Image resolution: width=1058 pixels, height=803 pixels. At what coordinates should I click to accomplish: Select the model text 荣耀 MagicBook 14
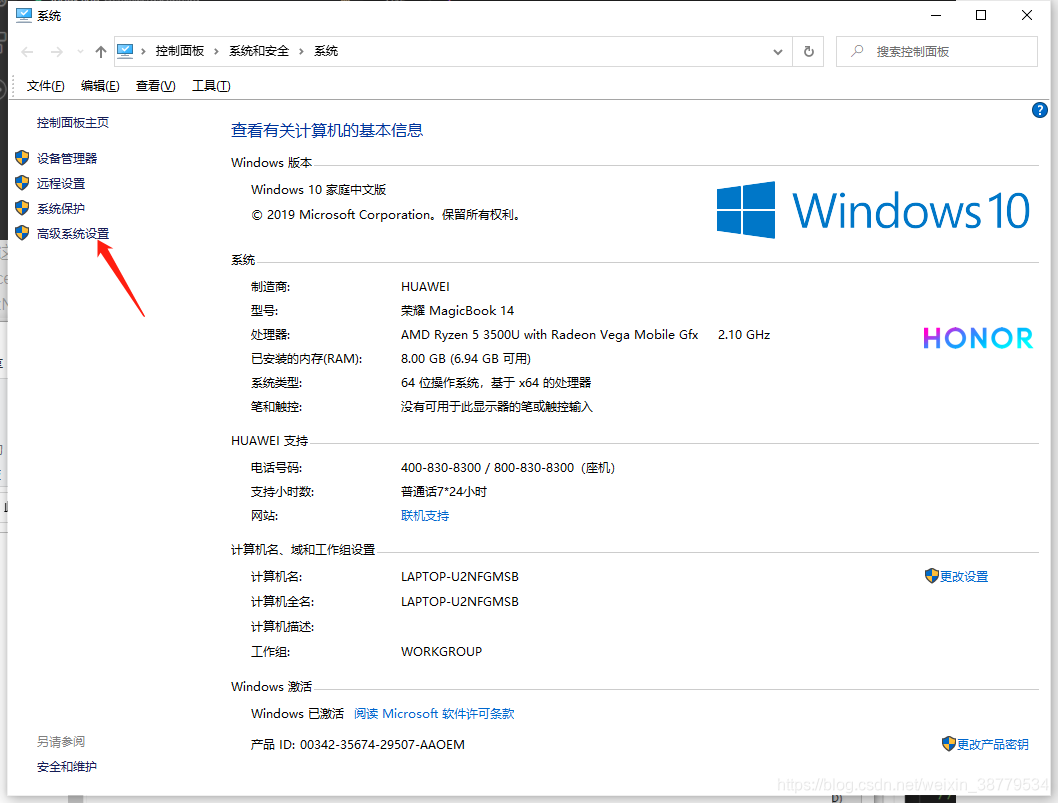click(457, 311)
